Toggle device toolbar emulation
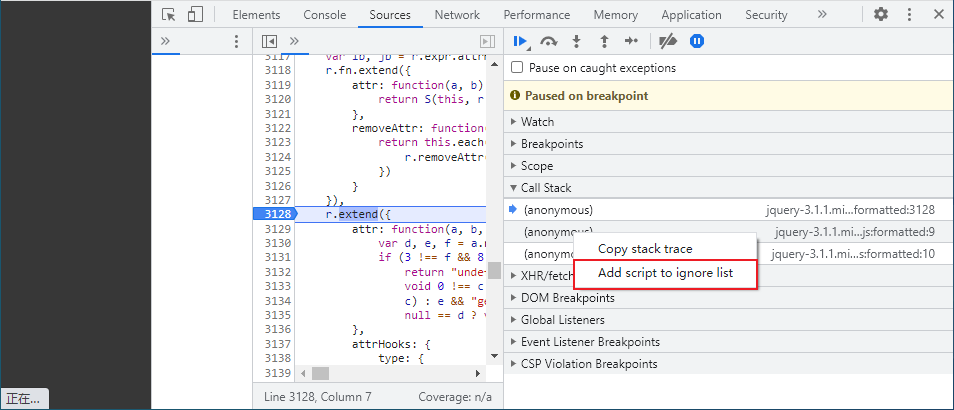The width and height of the screenshot is (954, 410). click(x=194, y=15)
